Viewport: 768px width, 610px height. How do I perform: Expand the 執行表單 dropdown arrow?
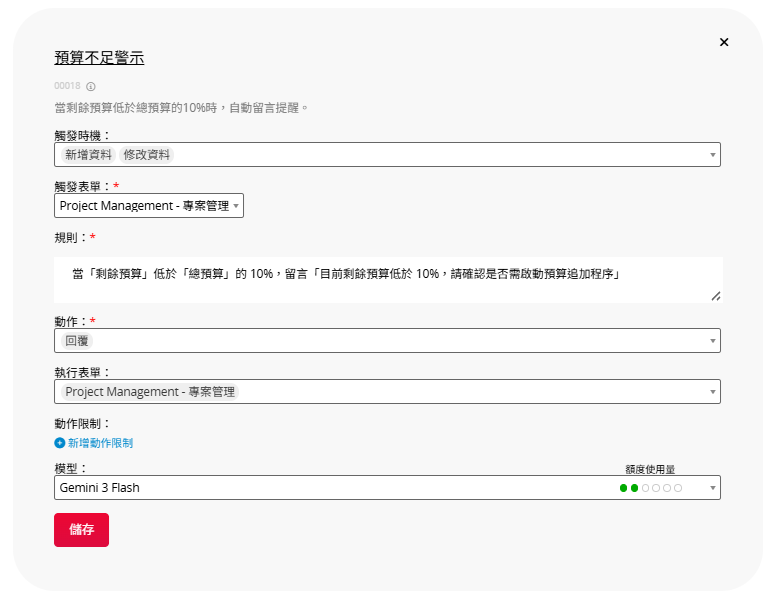[x=713, y=392]
